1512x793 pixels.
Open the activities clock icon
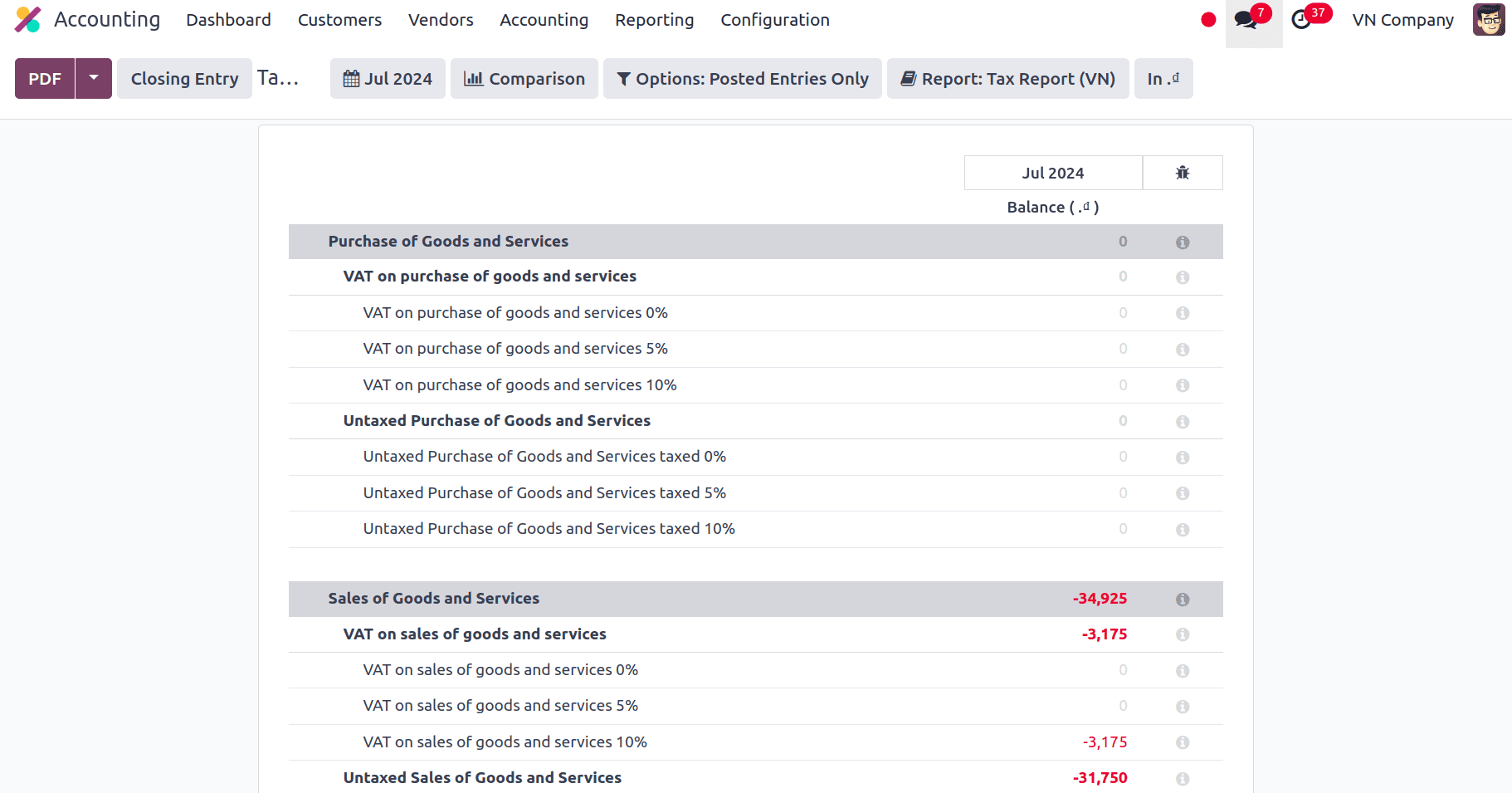(1301, 20)
